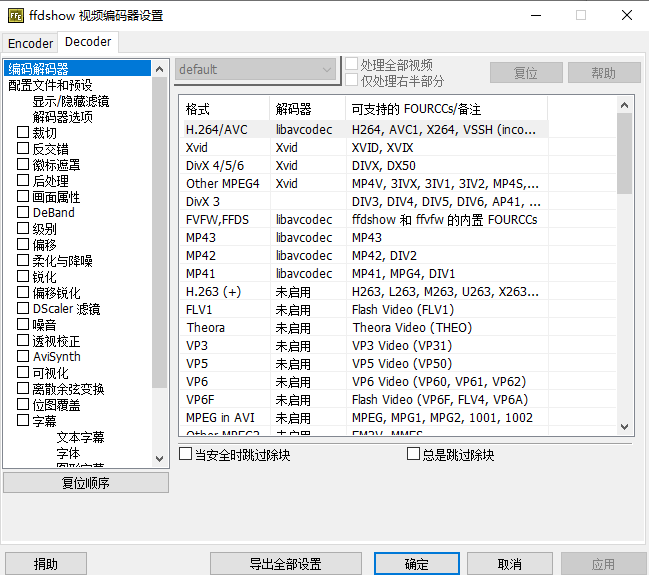The image size is (649, 575).
Task: Toggle 处理全部视频 checkbox
Action: [351, 64]
